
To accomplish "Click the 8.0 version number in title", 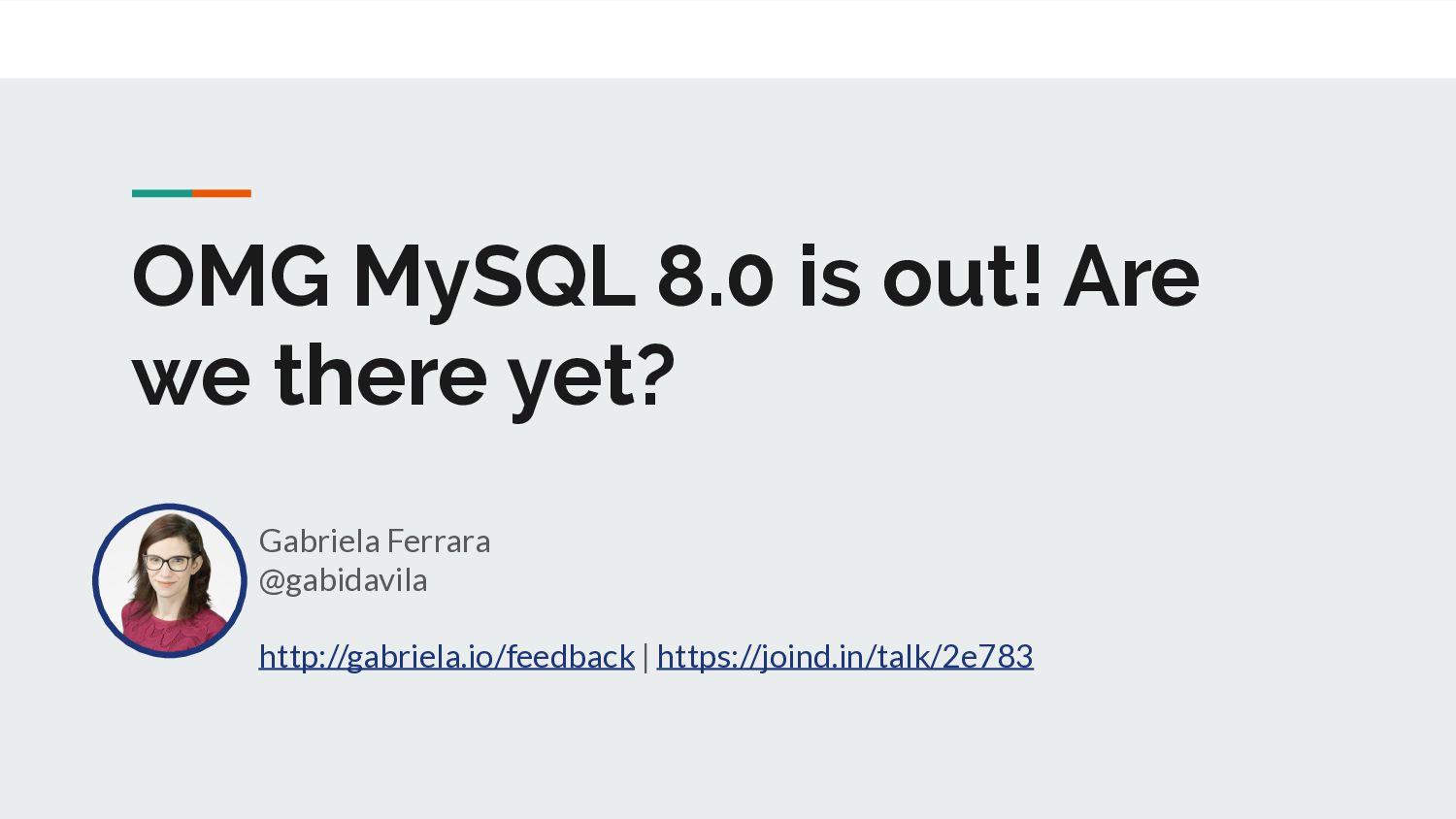I will [715, 277].
